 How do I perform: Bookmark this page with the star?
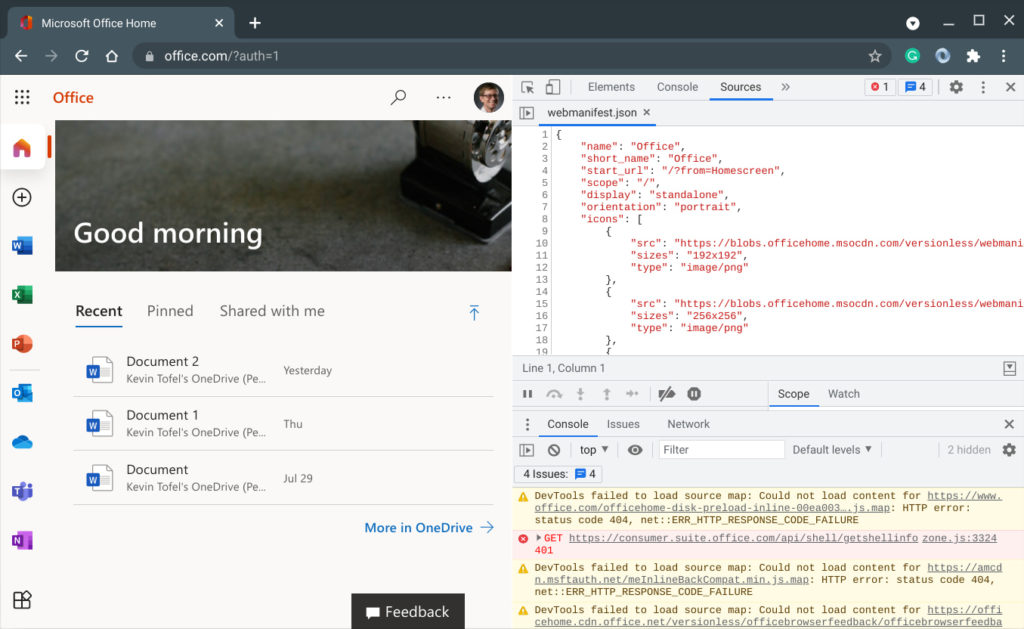(x=875, y=56)
